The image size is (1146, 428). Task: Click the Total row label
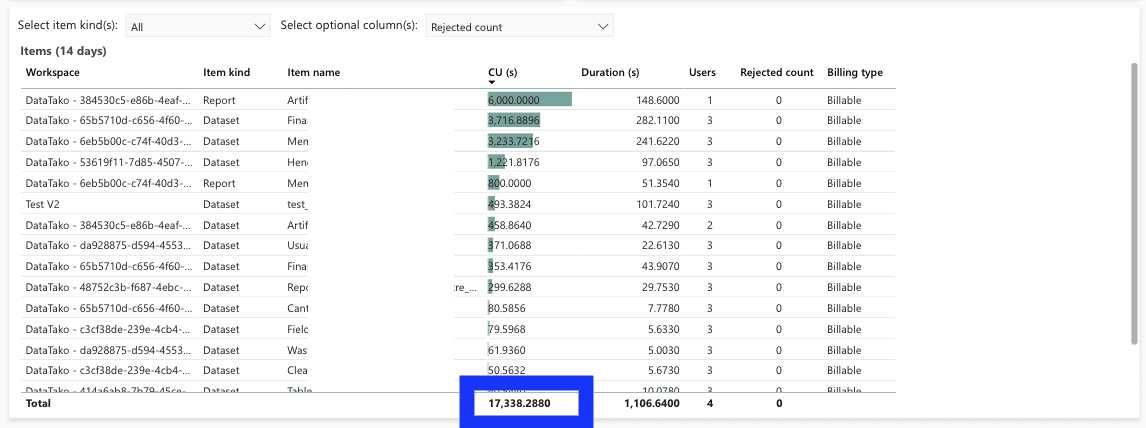38,402
